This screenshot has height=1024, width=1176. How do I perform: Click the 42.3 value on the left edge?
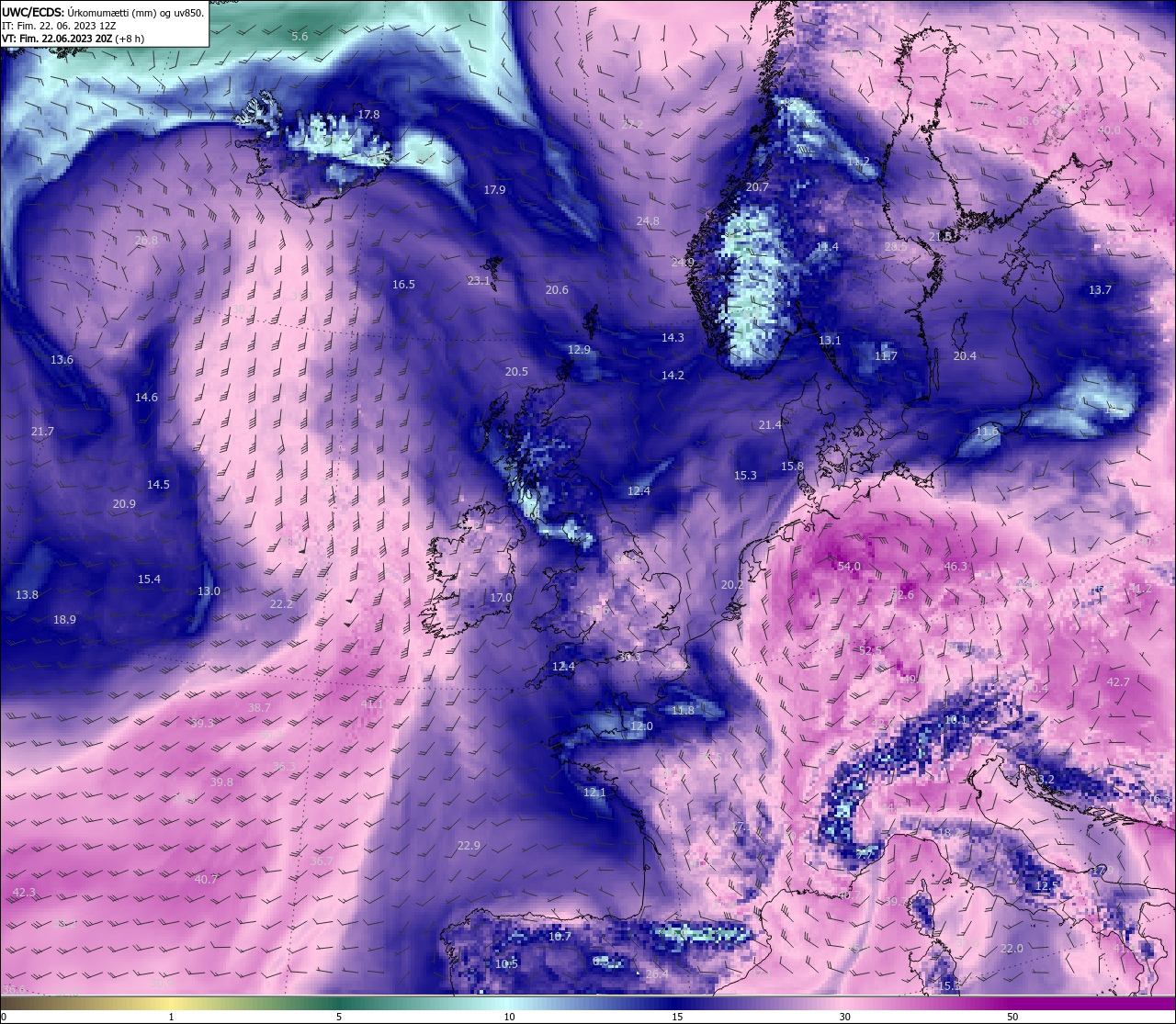[x=24, y=893]
